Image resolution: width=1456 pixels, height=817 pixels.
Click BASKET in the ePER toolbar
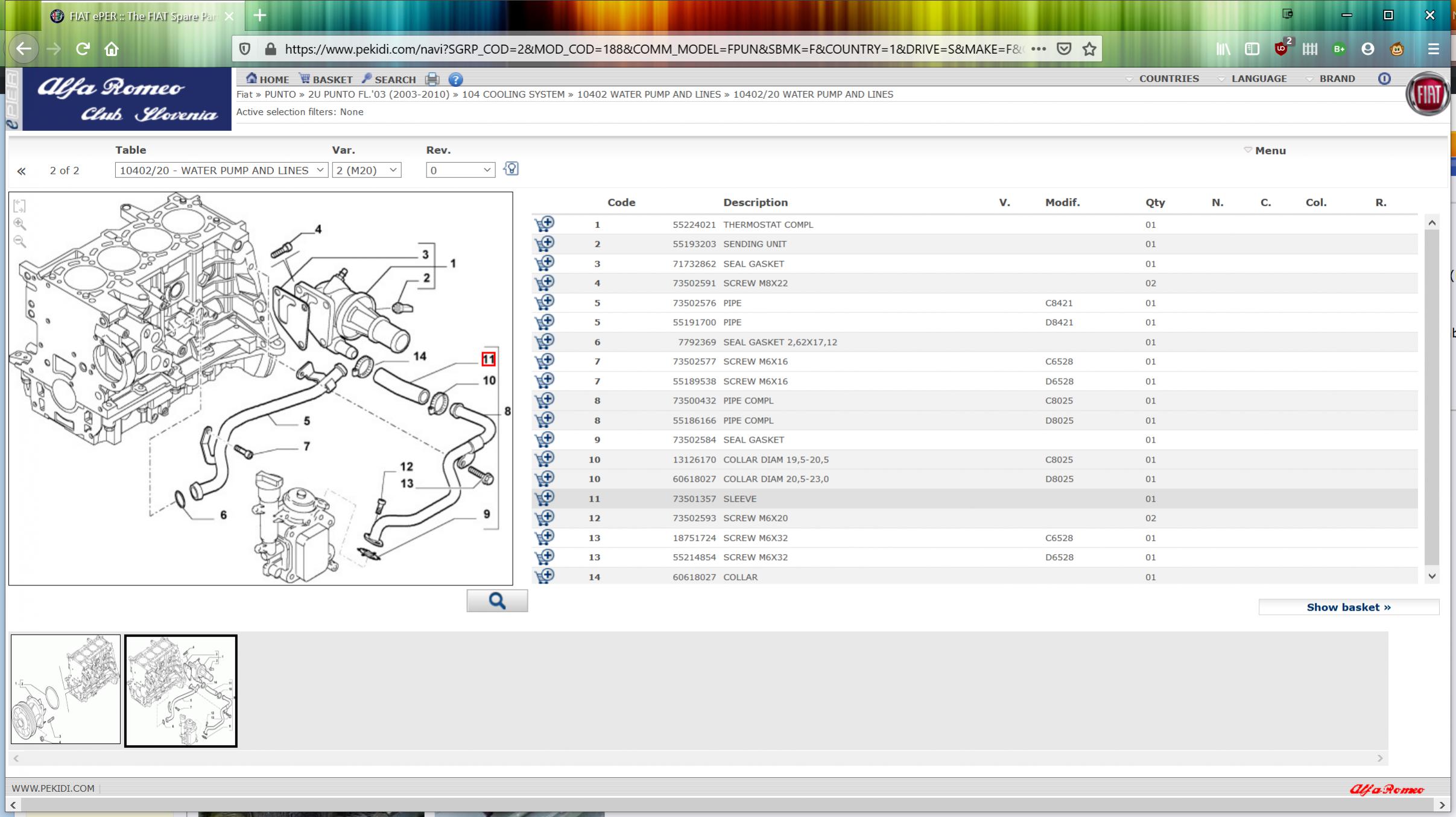point(326,79)
